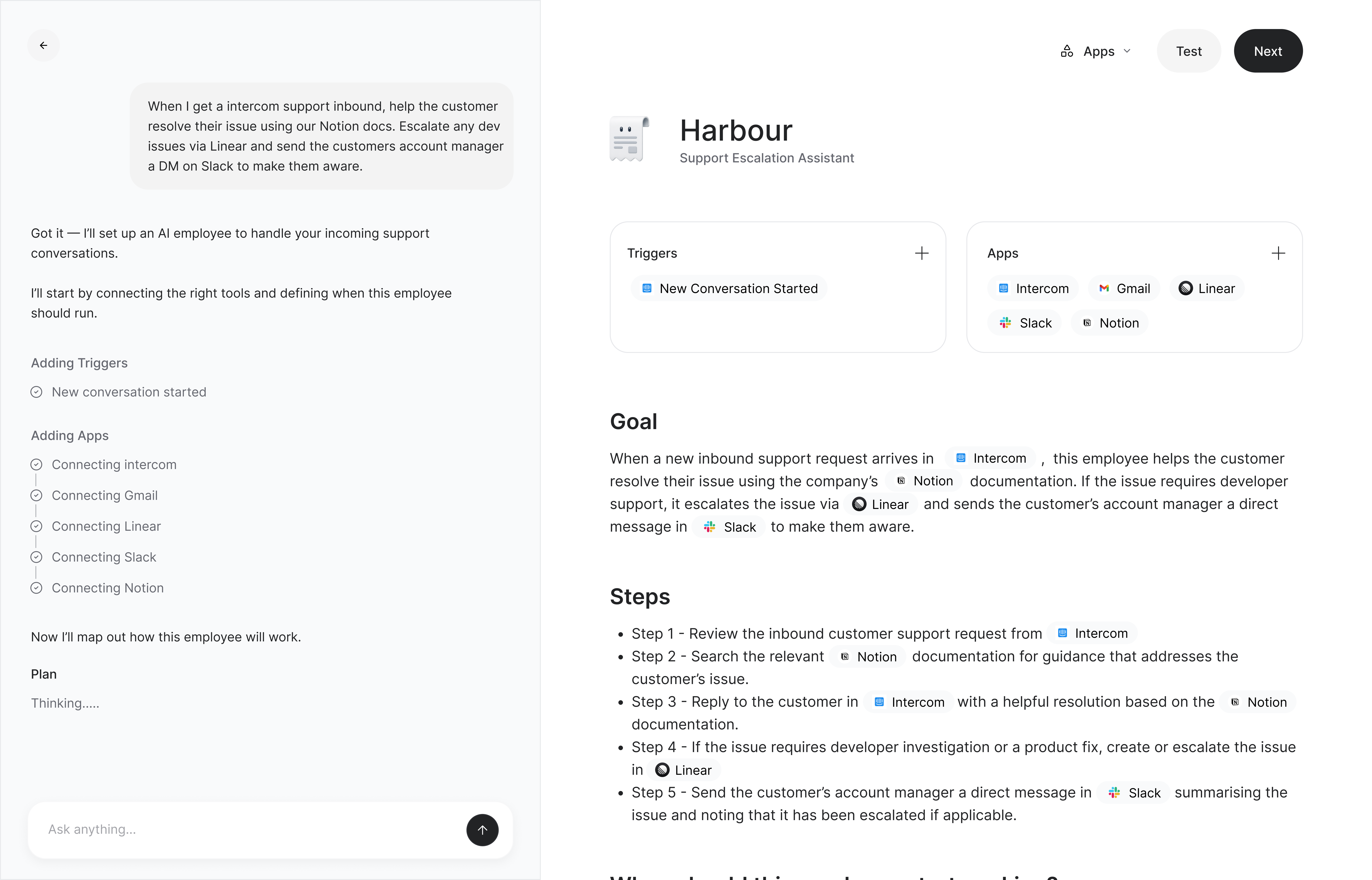Click the check circle beside Connecting intercom
Image resolution: width=1372 pixels, height=880 pixels.
click(x=36, y=464)
